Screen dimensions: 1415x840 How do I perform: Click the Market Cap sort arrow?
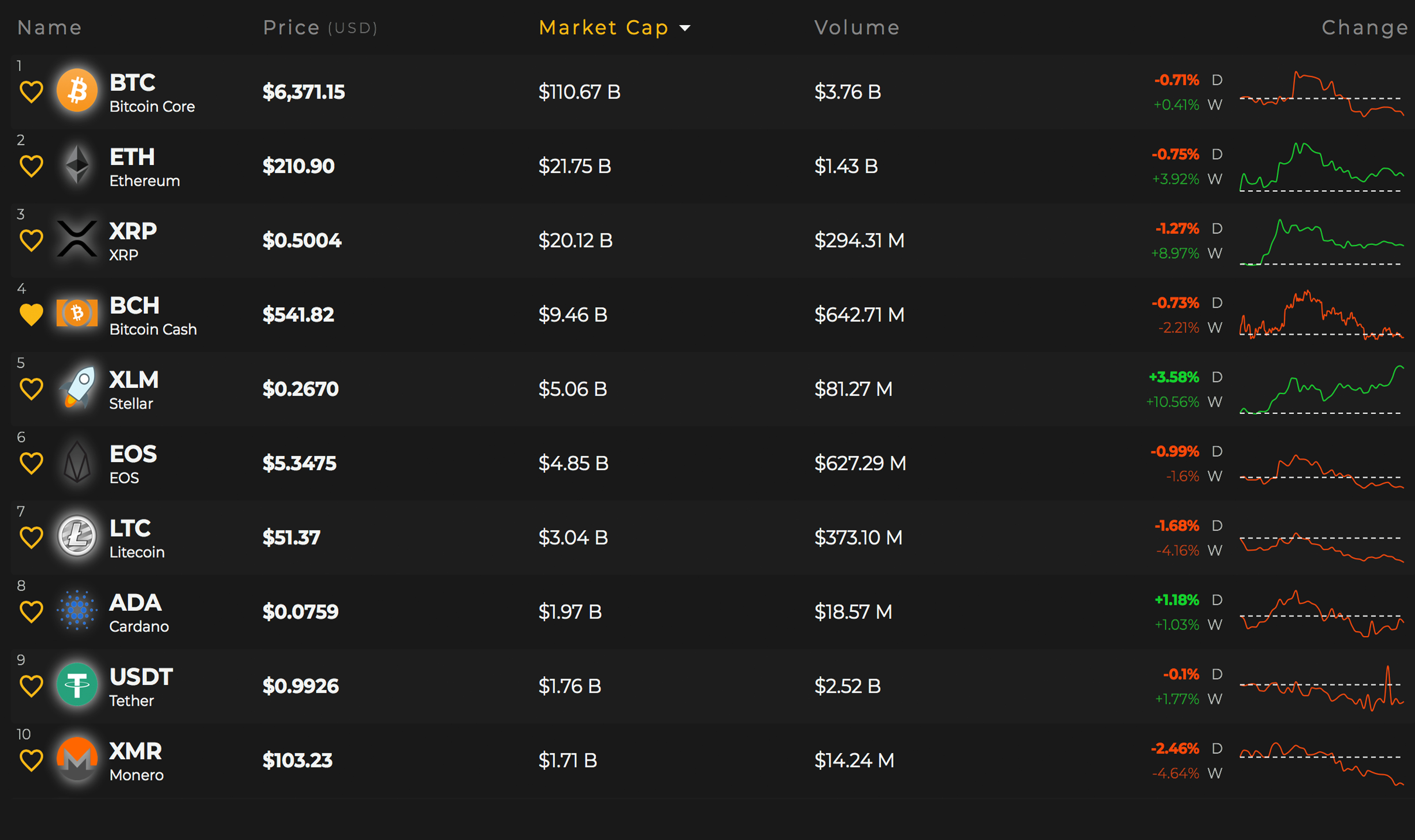[685, 28]
